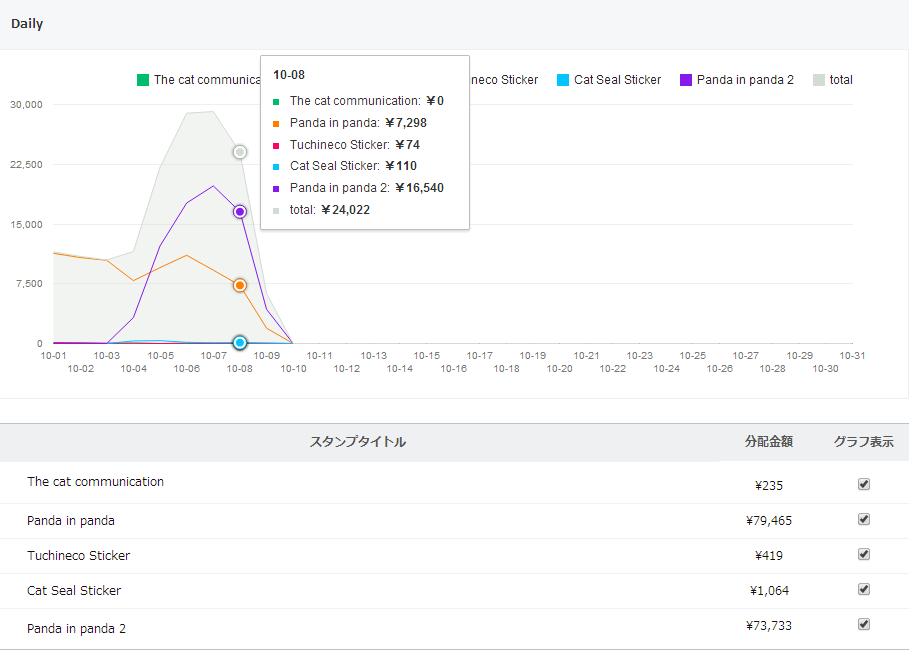Select the Tuchineco Sticker table row title
The height and width of the screenshot is (657, 913).
click(78, 556)
